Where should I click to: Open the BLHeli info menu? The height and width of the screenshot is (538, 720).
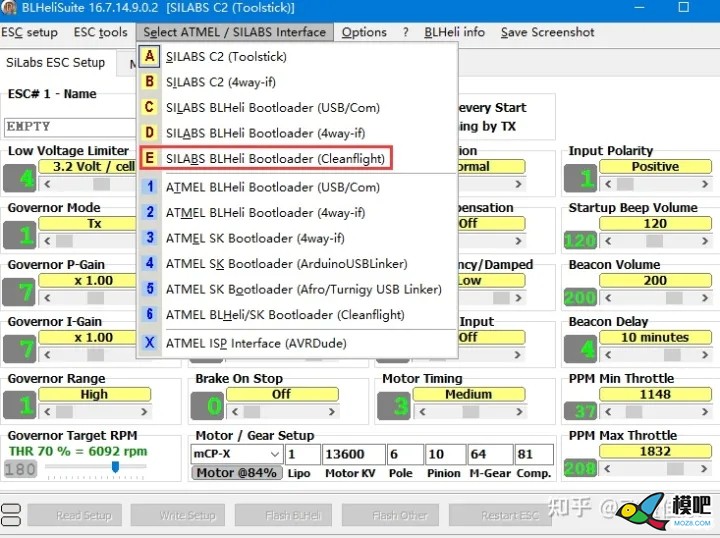(455, 32)
